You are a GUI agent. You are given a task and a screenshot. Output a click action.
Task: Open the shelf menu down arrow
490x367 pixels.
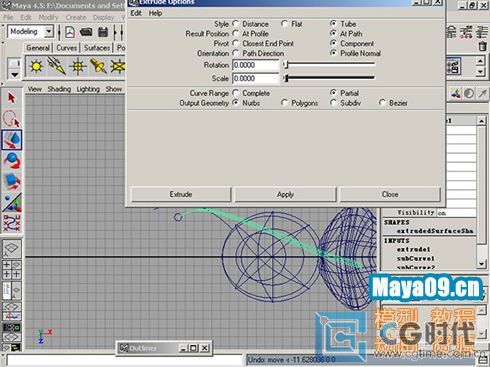pyautogui.click(x=15, y=75)
